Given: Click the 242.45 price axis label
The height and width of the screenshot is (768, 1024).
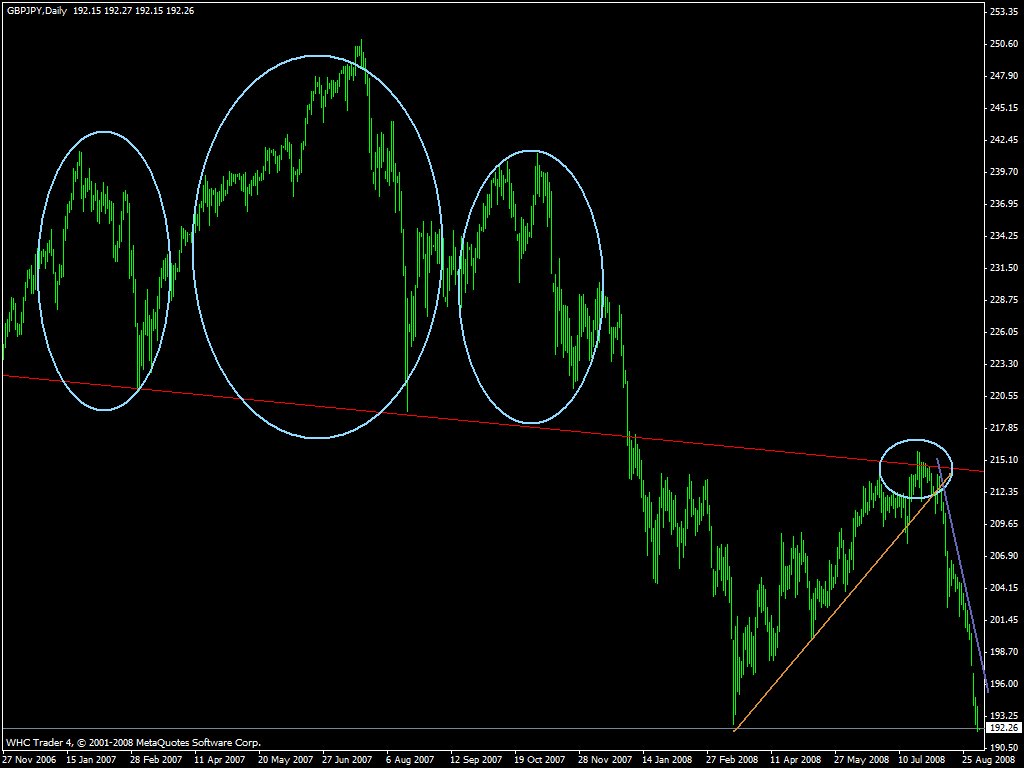Looking at the screenshot, I should (x=1004, y=140).
